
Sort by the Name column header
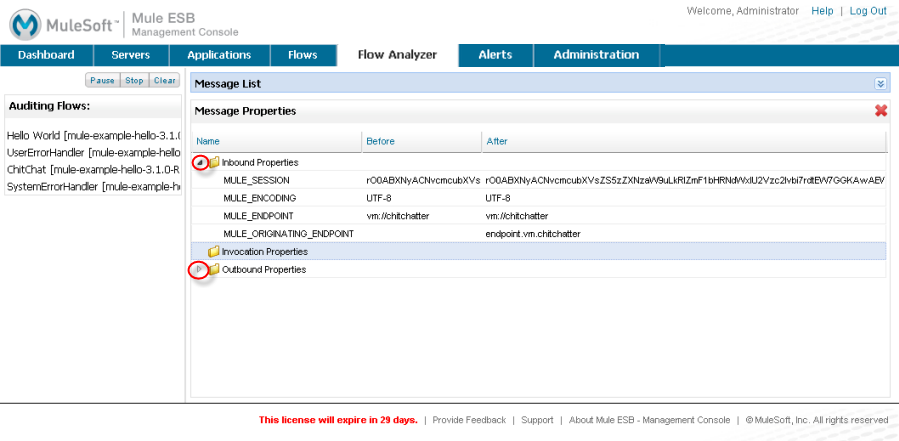[276, 141]
